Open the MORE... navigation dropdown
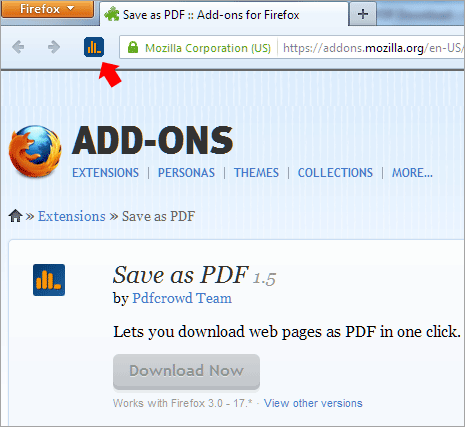The height and width of the screenshot is (427, 465). pos(412,173)
